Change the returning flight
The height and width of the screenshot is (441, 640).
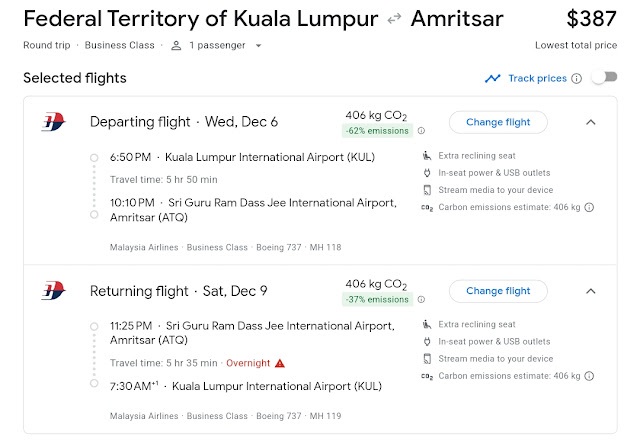click(498, 291)
